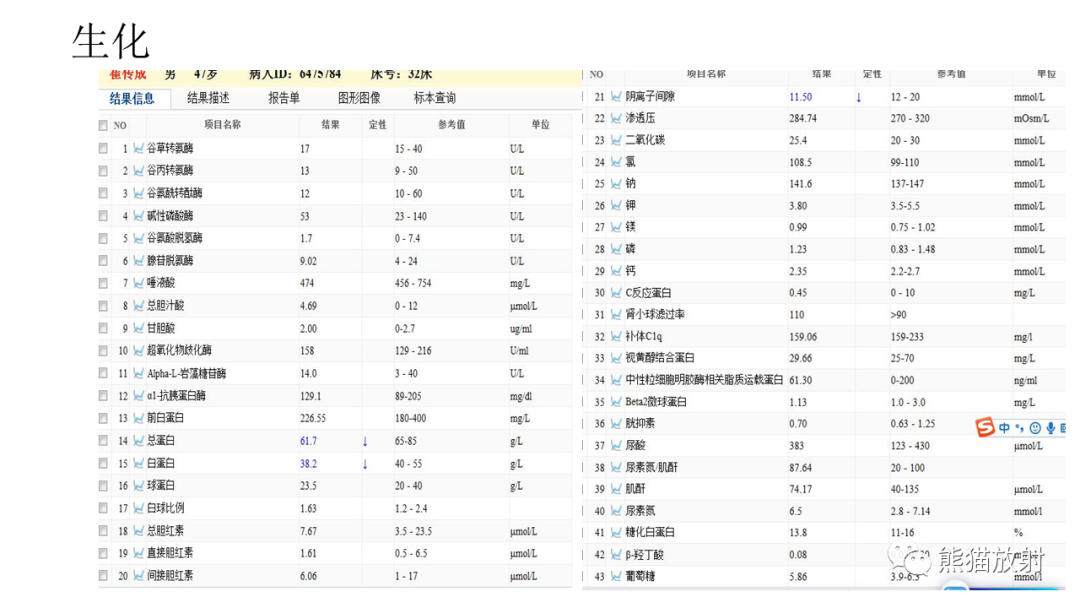Click the 284.74 渗透压 result cell
This screenshot has height=608, width=1080.
pyautogui.click(x=802, y=118)
